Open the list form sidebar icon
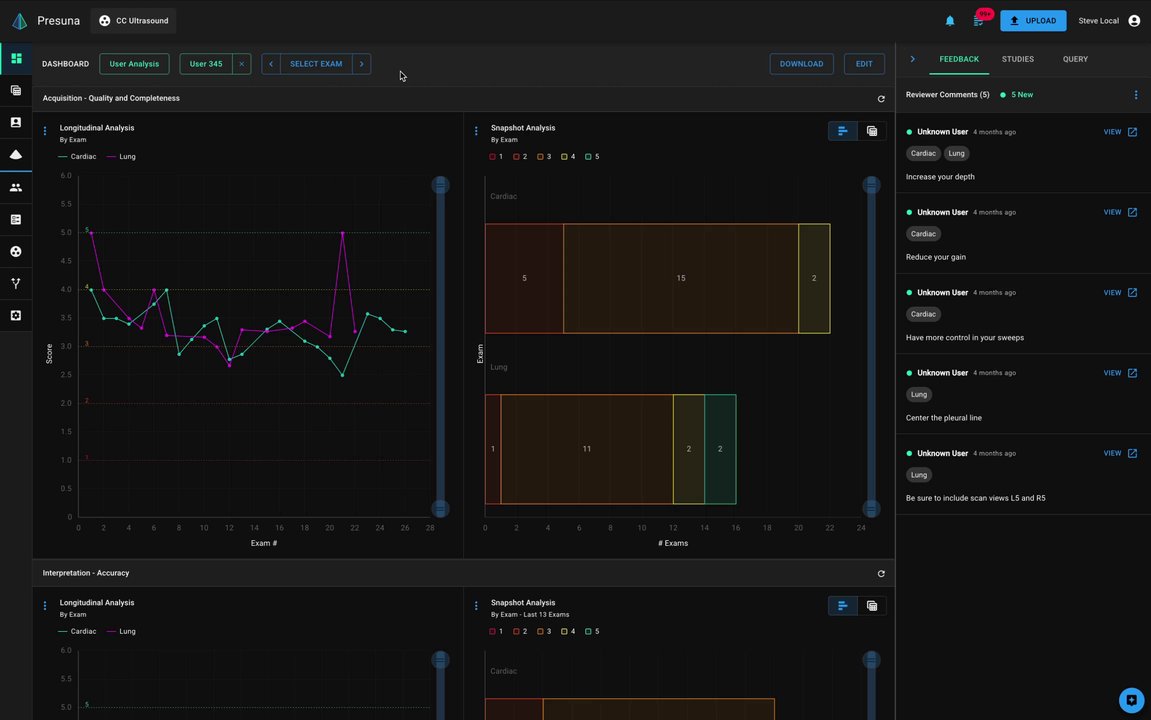Image resolution: width=1151 pixels, height=720 pixels. [x=15, y=219]
